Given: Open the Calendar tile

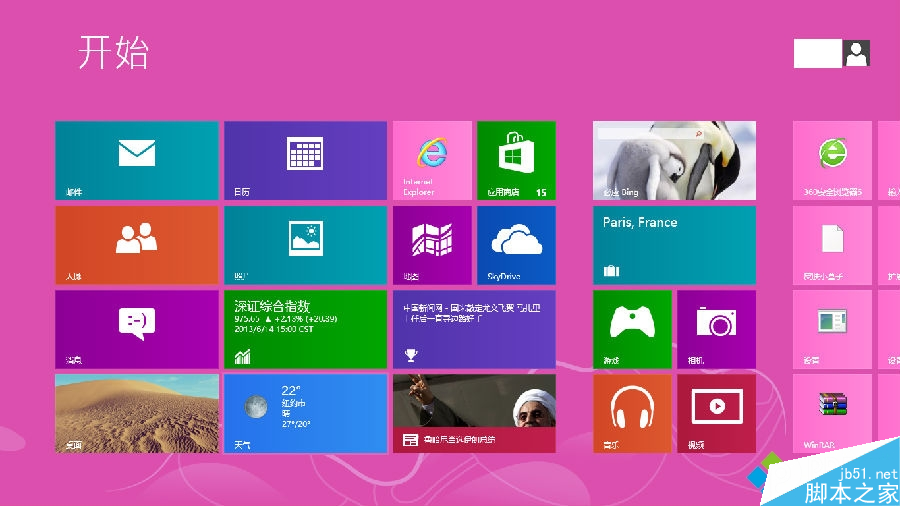Looking at the screenshot, I should coord(305,160).
